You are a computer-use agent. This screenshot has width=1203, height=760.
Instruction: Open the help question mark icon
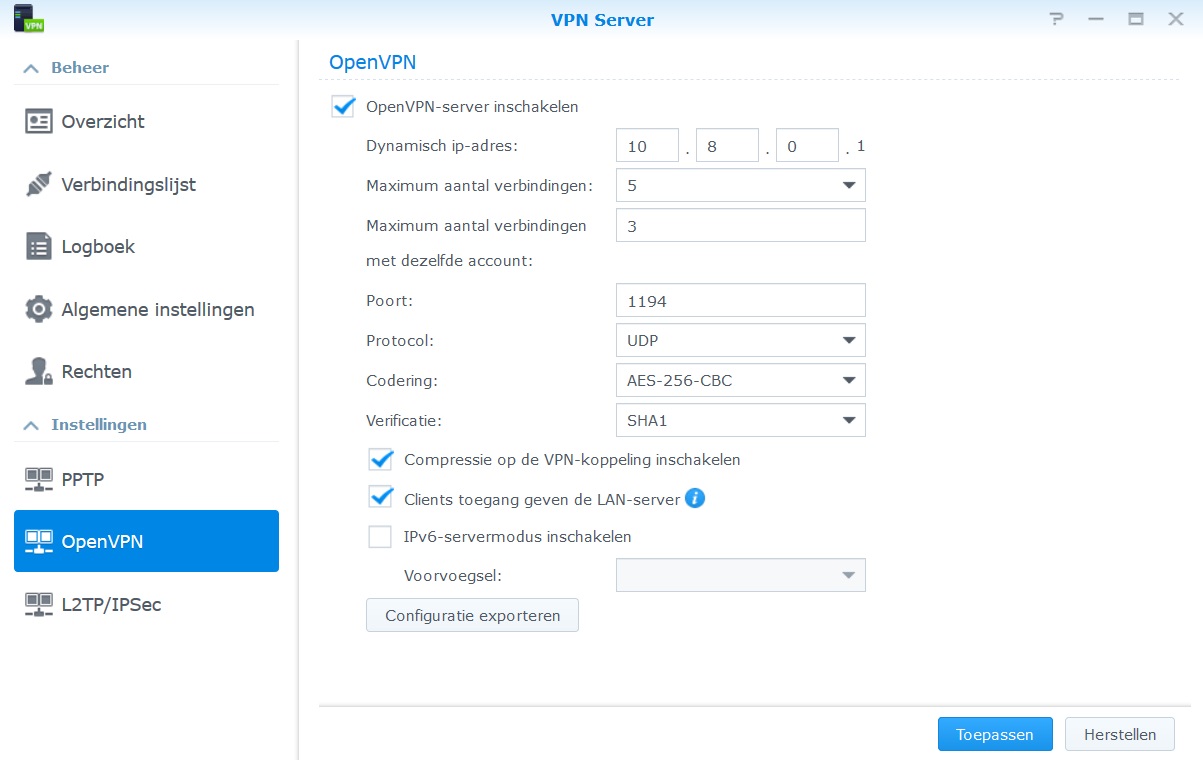click(x=1056, y=19)
